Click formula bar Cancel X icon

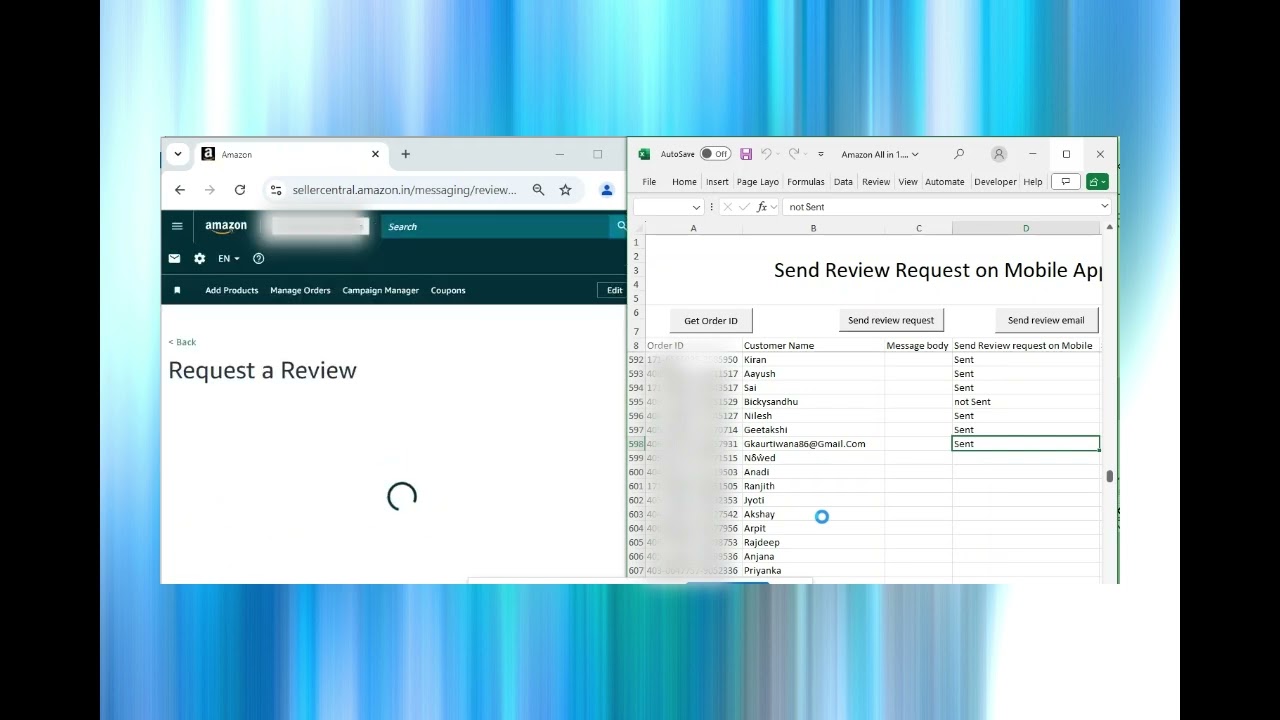pos(727,207)
